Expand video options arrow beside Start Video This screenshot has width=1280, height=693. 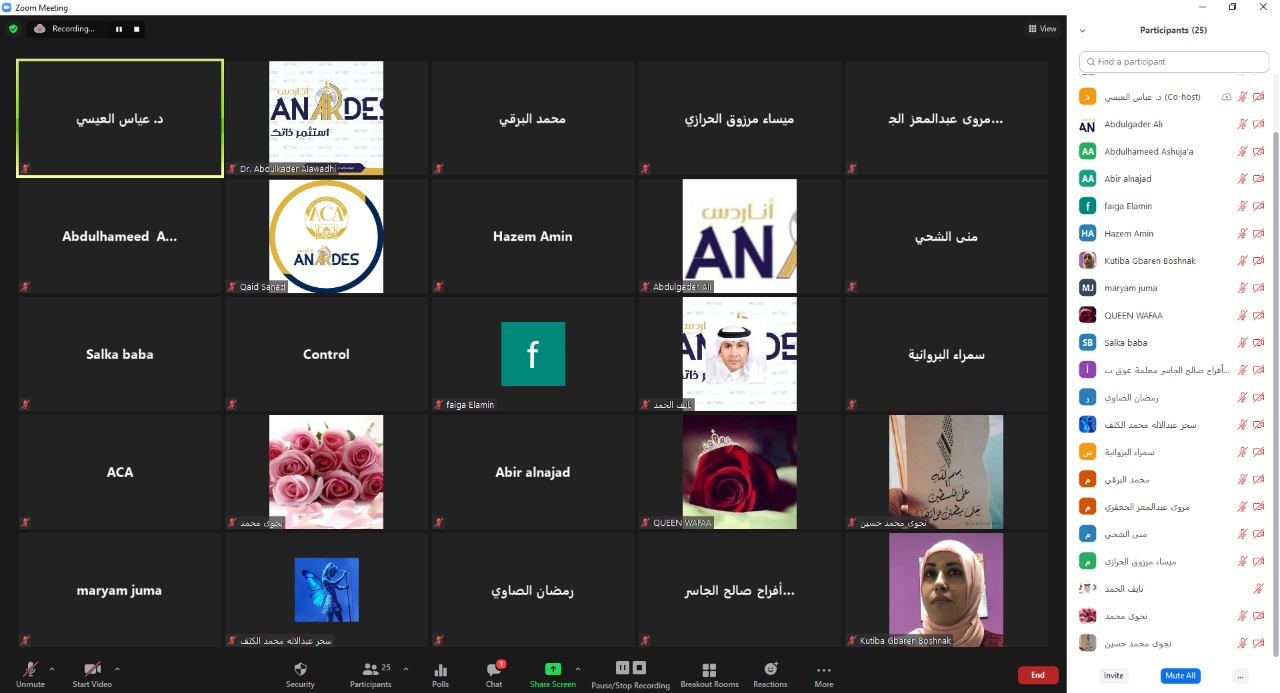pos(117,669)
